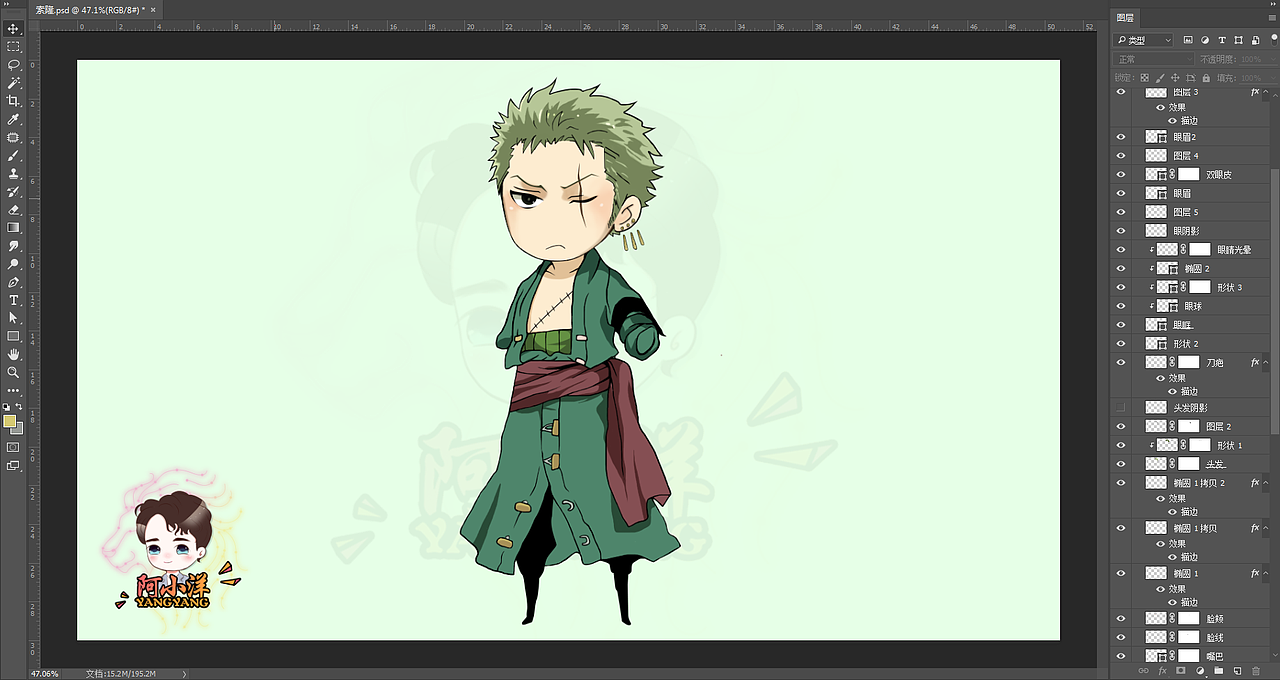Collapse effects of 椭圆 1 layer
The image size is (1280, 680).
tap(1264, 573)
